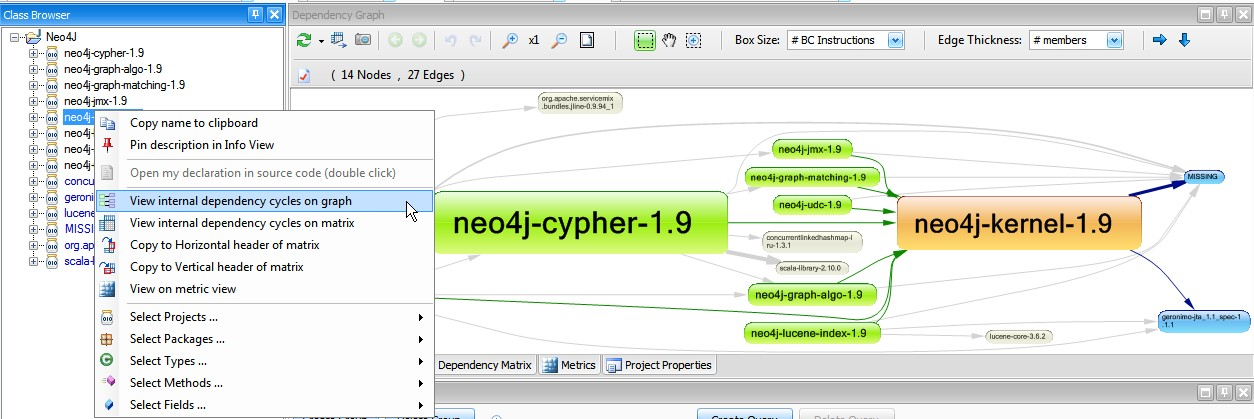Image resolution: width=1254 pixels, height=419 pixels.
Task: Click the Copy to Vertical header icon
Action: 109,267
